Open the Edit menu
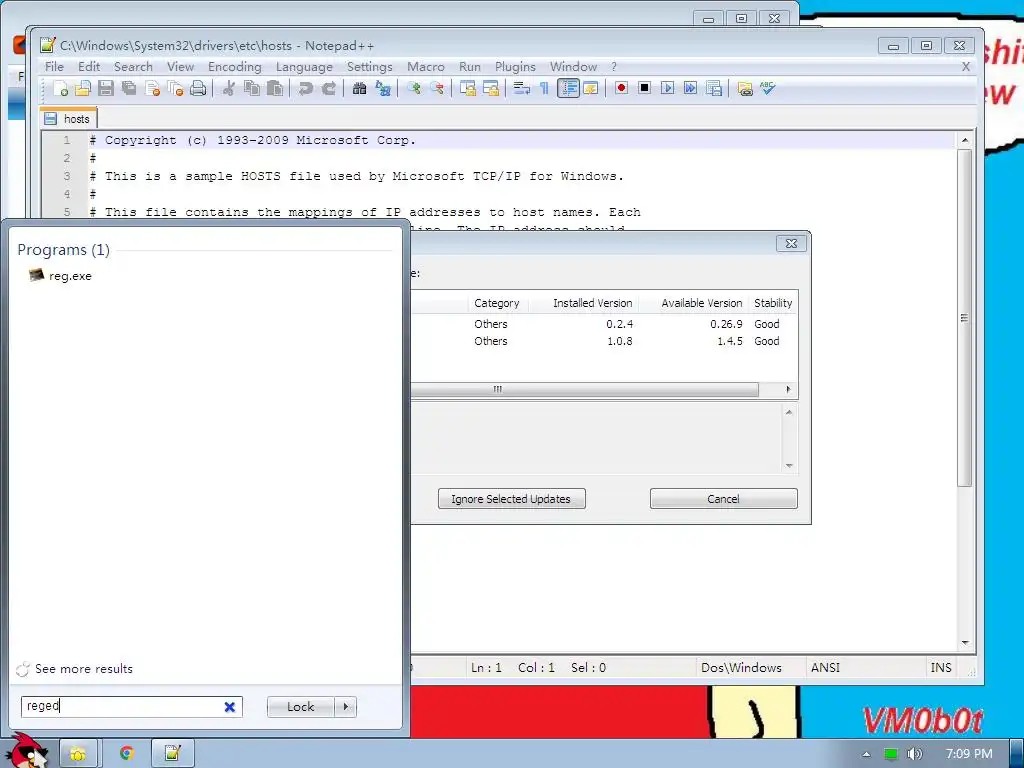Screen dimensions: 1024x768 point(89,67)
